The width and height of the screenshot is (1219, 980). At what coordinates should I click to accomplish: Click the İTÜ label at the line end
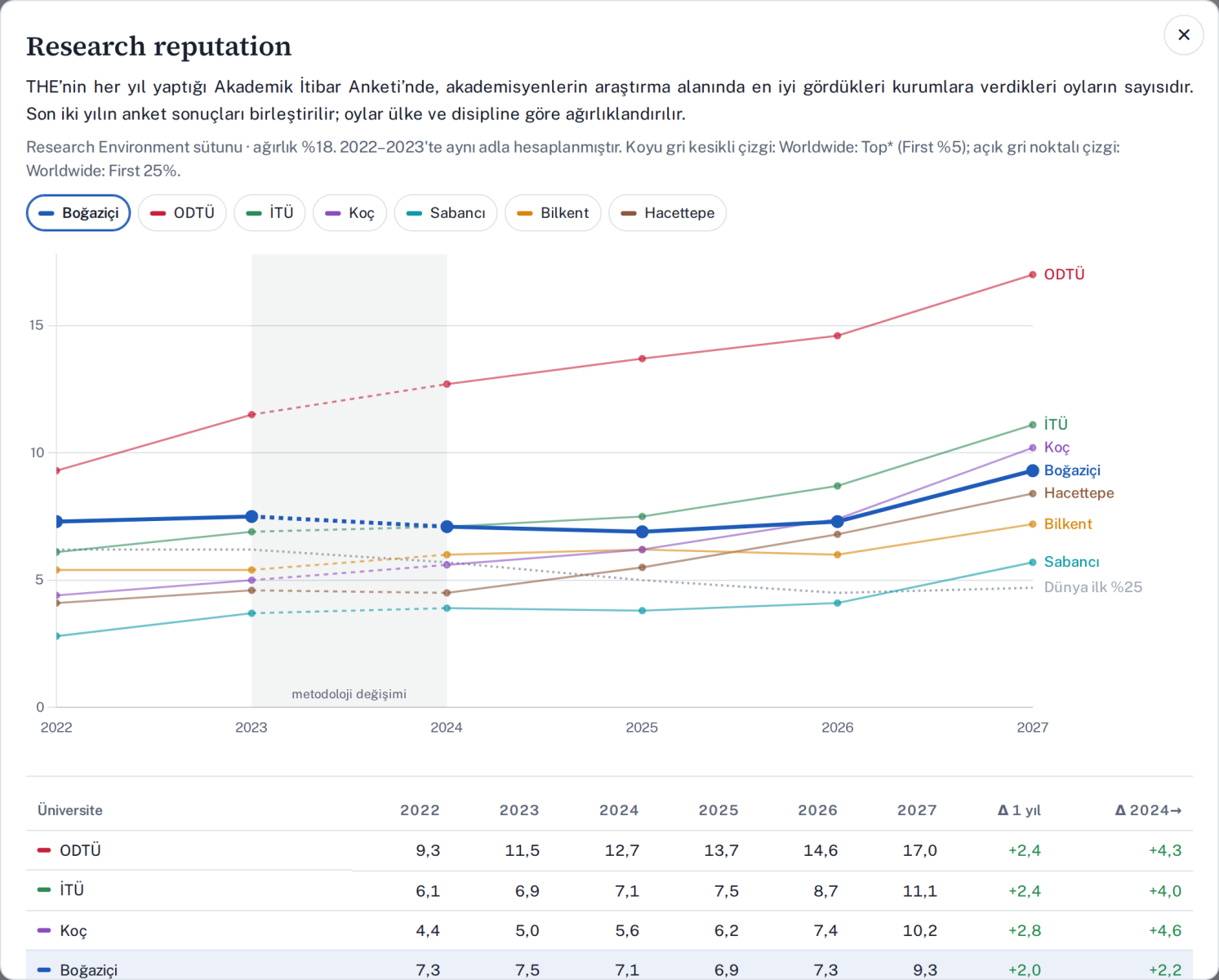pyautogui.click(x=1056, y=424)
